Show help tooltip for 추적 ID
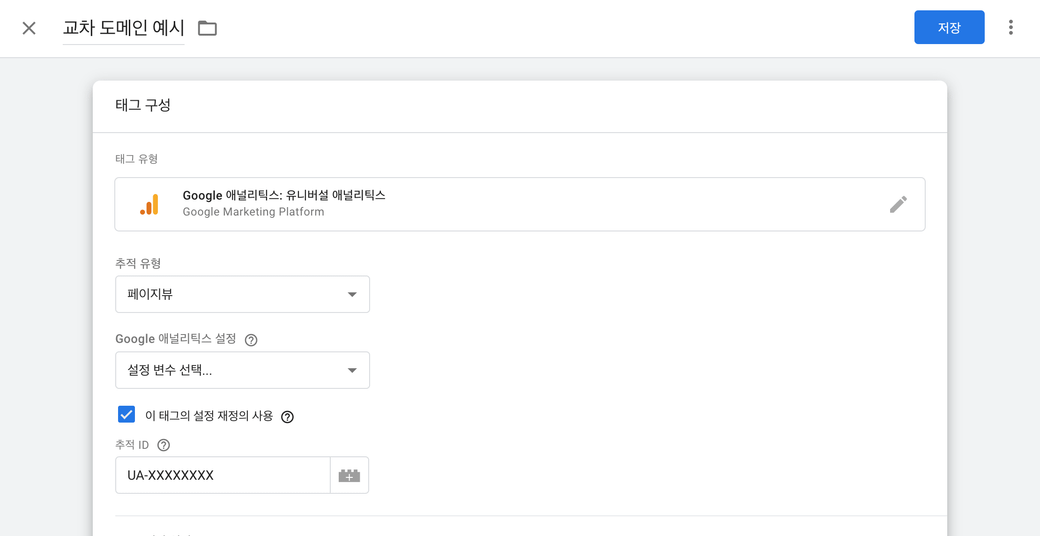This screenshot has width=1040, height=536. [164, 446]
